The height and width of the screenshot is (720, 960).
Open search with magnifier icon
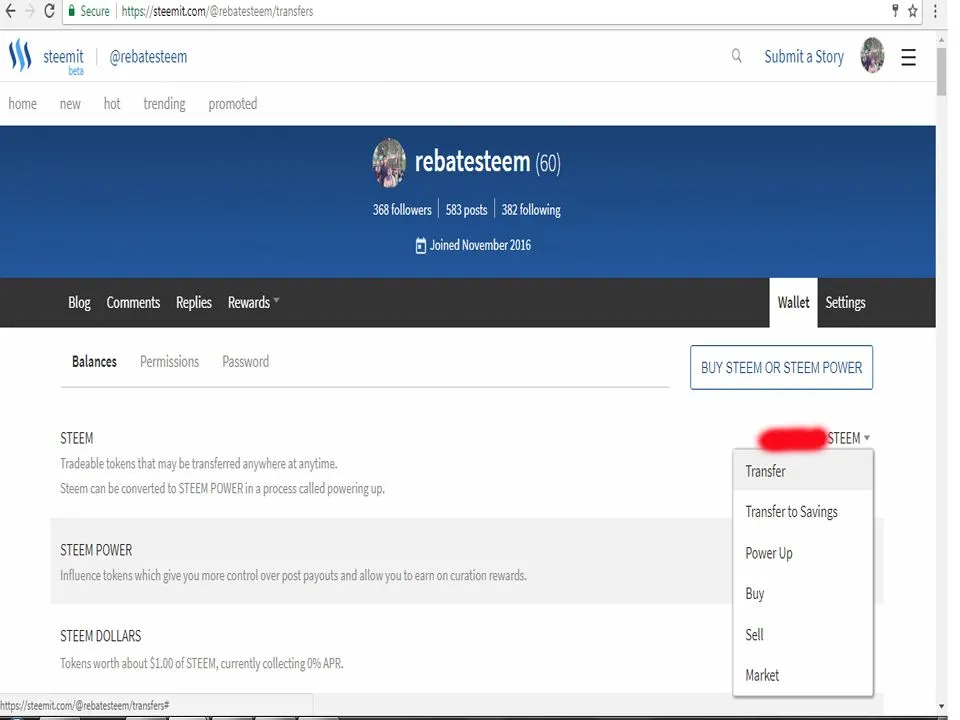(737, 56)
